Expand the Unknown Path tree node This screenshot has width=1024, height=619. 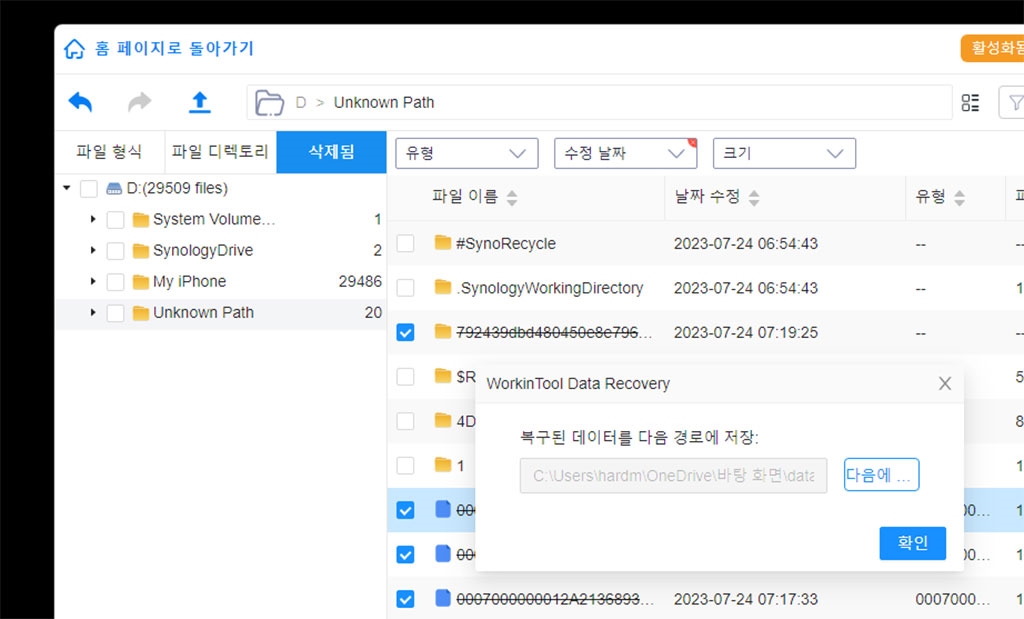tap(93, 313)
